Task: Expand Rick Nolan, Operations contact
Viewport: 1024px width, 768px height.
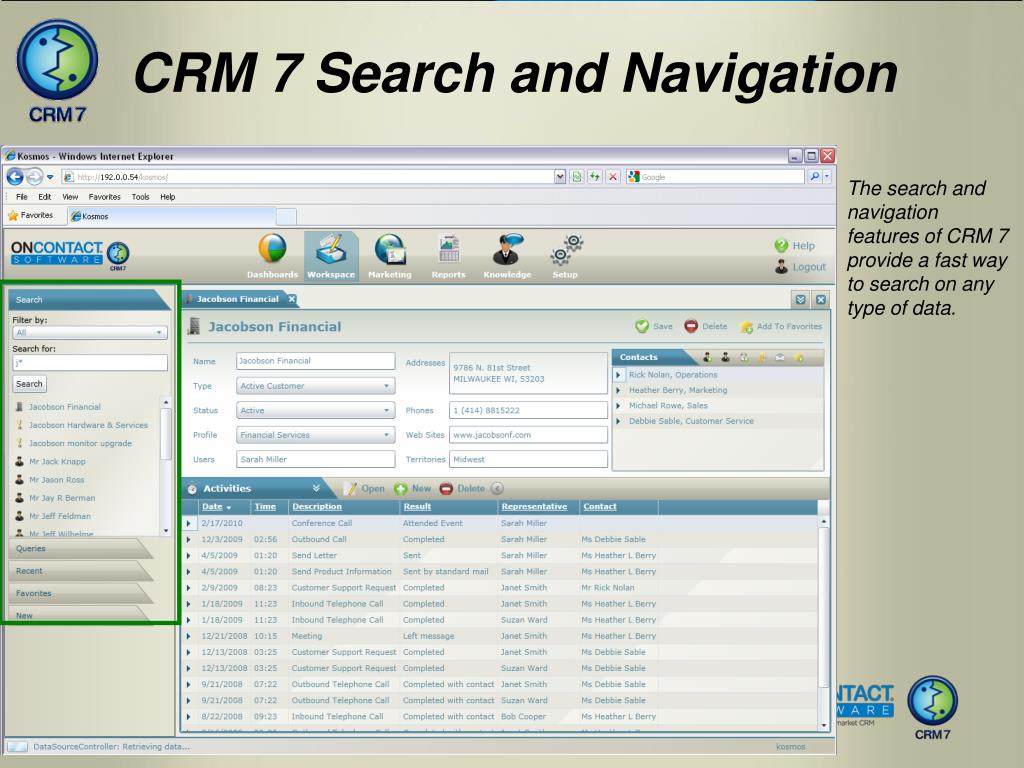Action: tap(618, 375)
